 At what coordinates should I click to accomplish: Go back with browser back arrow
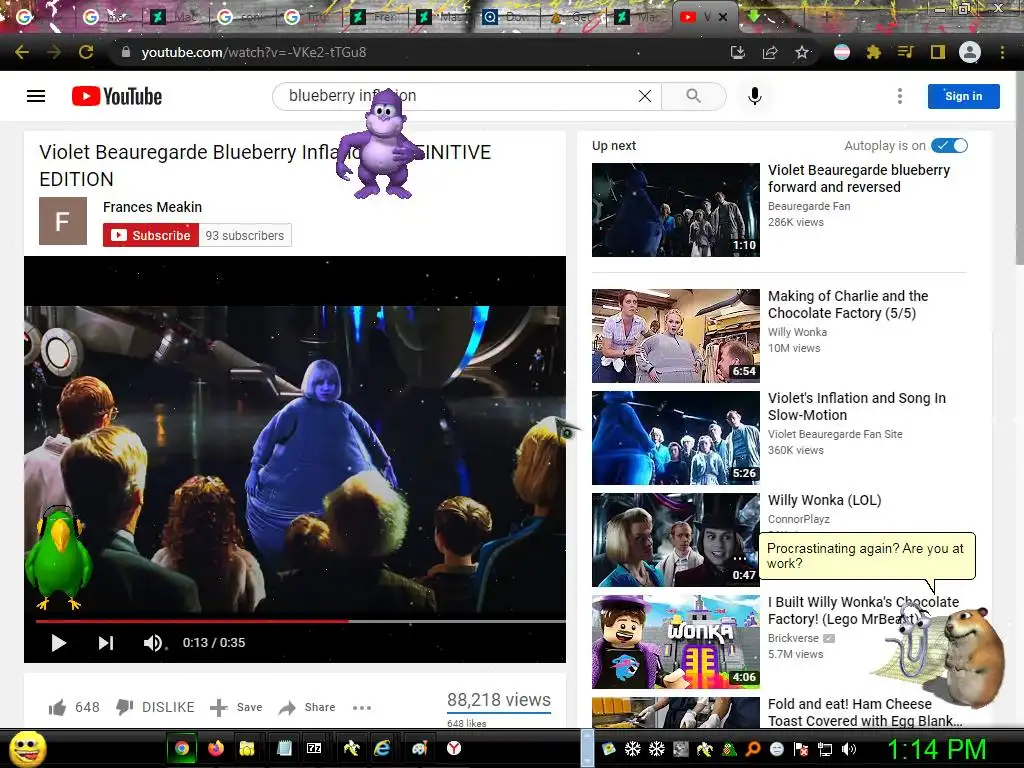(x=22, y=52)
